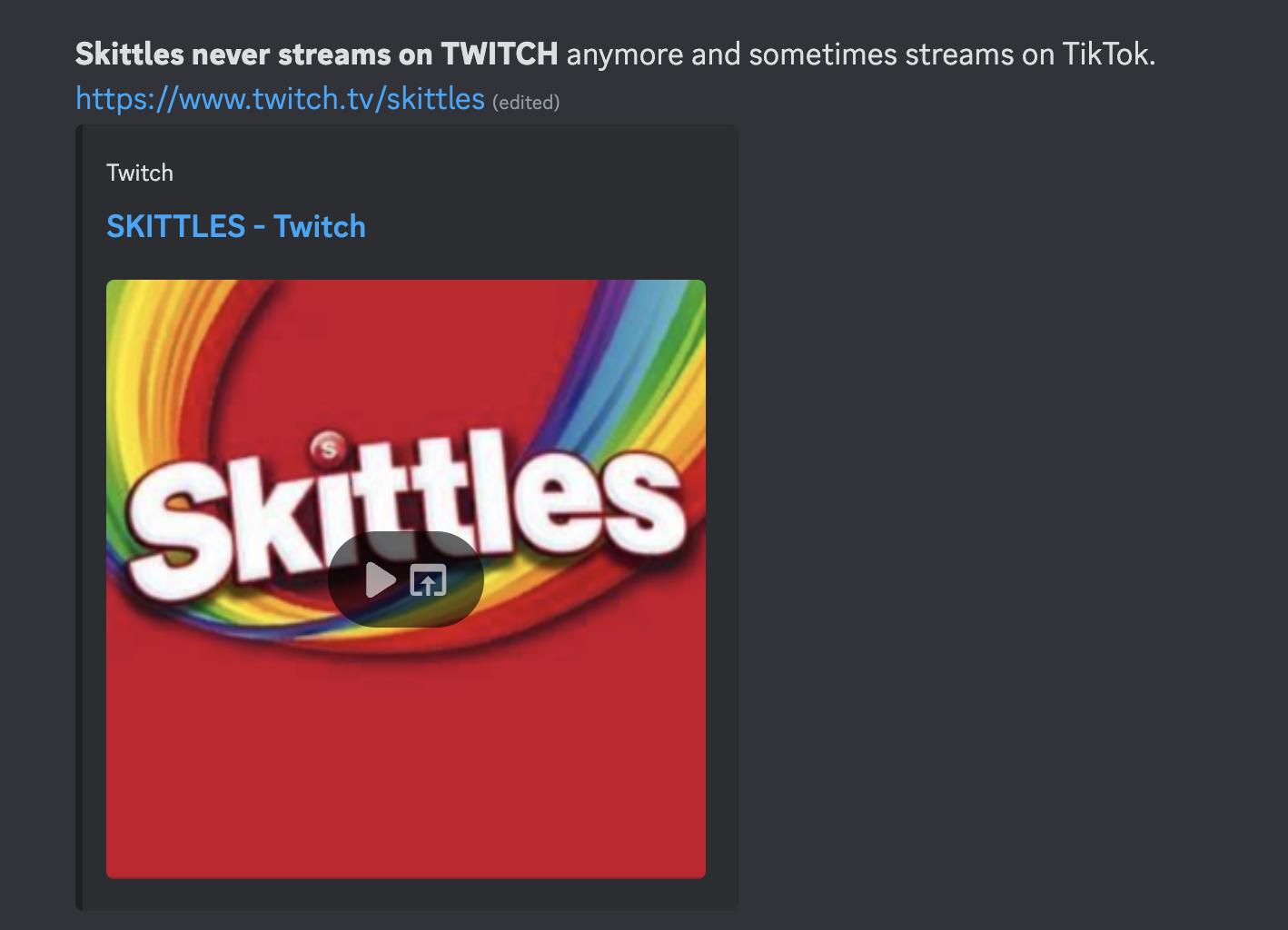Screen dimensions: 1288x930
Task: Click the red S candy above the logo
Action: [x=328, y=447]
